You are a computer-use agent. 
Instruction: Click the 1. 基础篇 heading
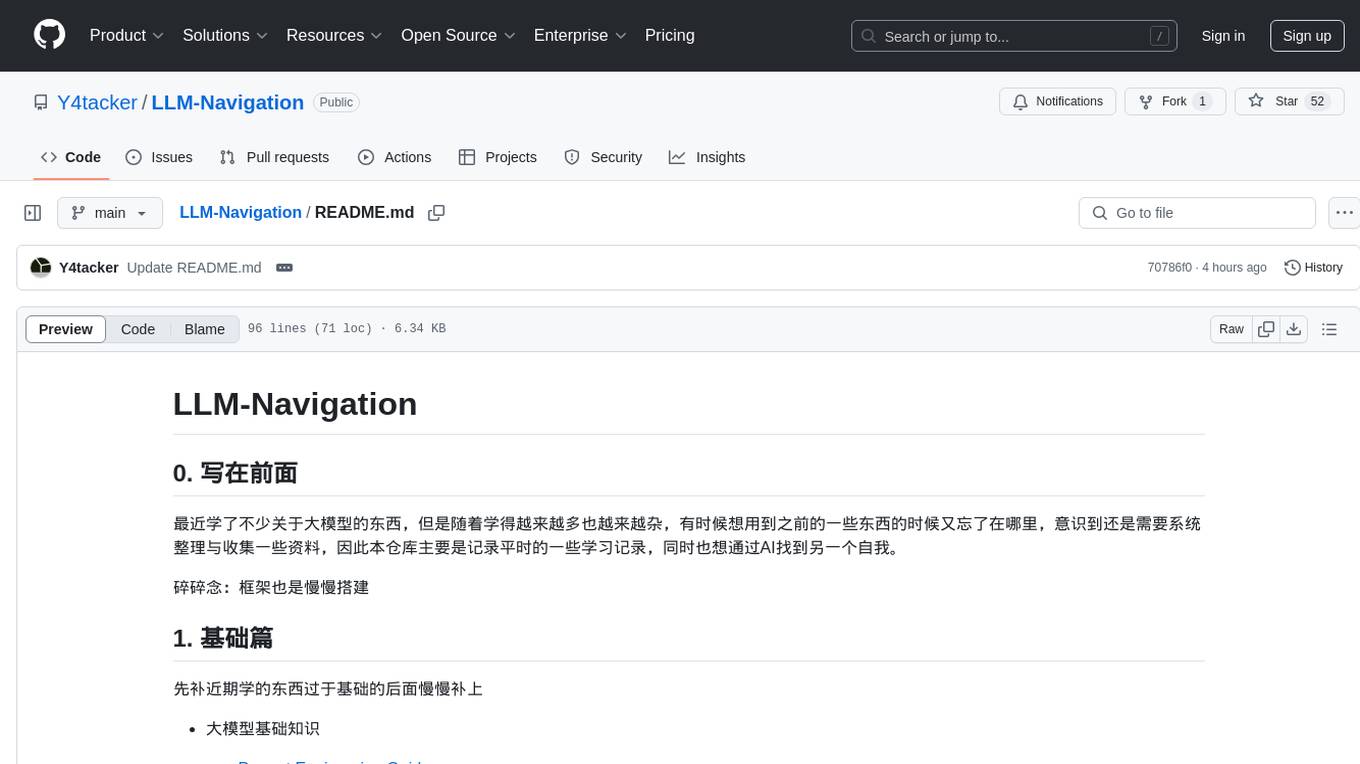(x=223, y=638)
